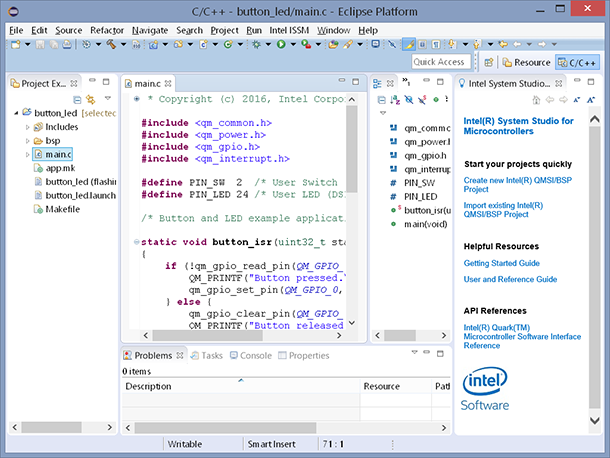The width and height of the screenshot is (610, 458).
Task: Expand the bsp folder node
Action: click(x=27, y=141)
